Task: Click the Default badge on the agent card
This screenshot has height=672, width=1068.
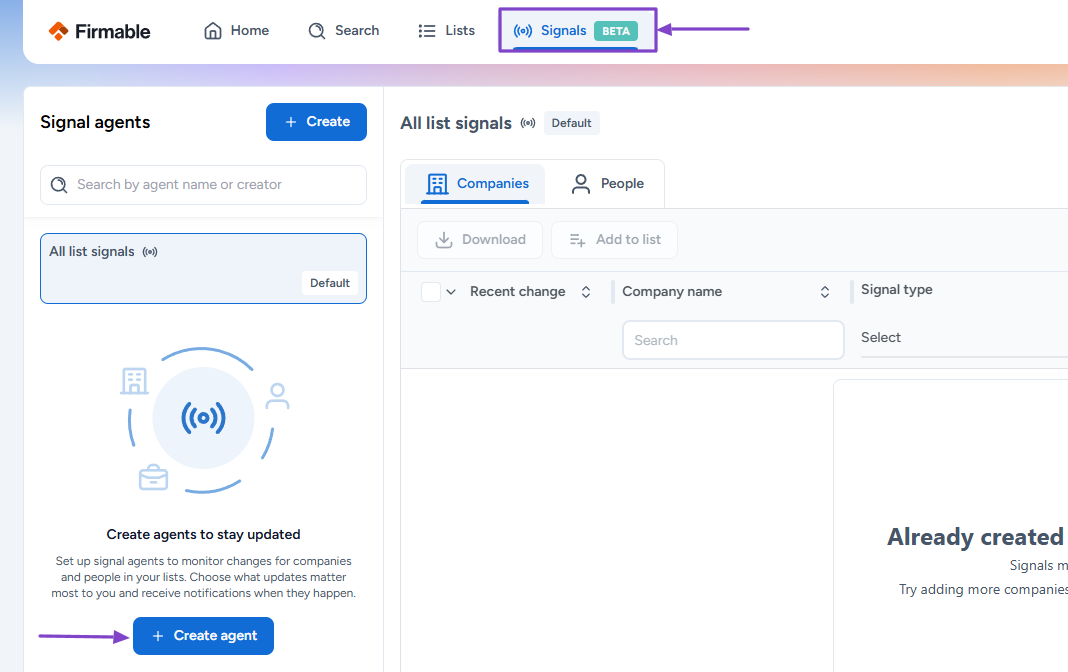Action: pos(330,283)
